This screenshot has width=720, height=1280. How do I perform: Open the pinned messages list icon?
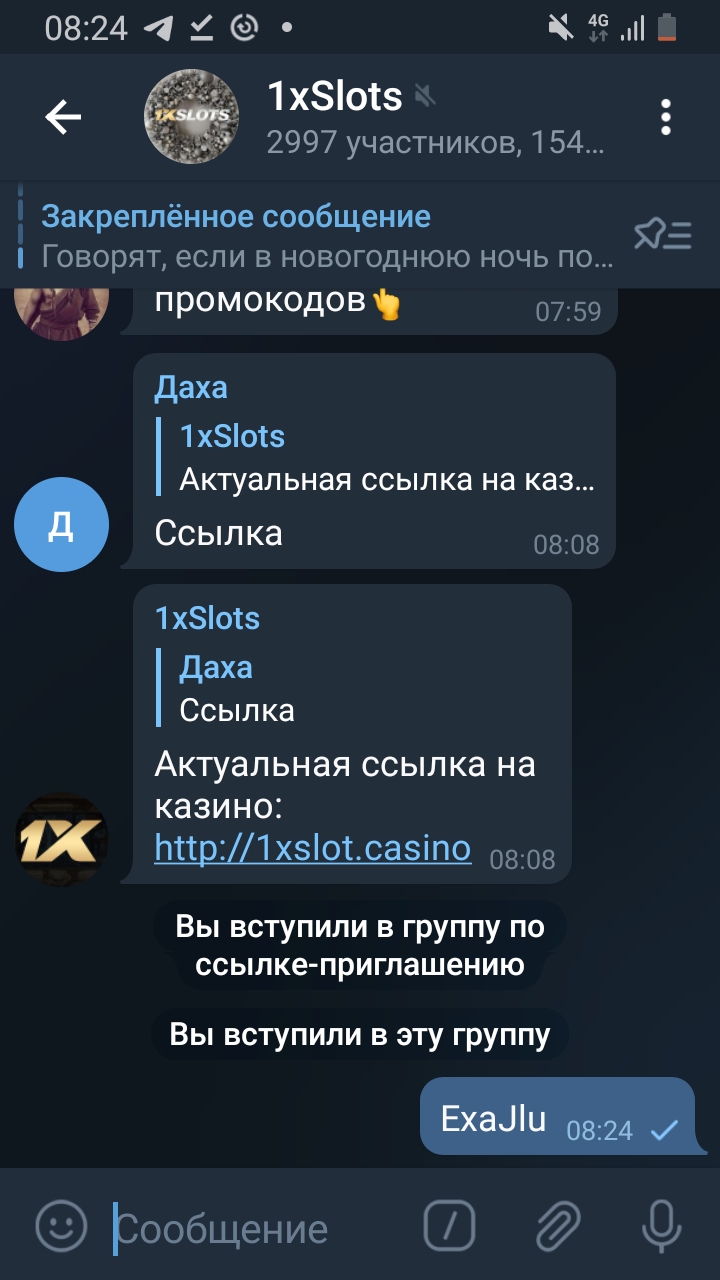[x=662, y=235]
